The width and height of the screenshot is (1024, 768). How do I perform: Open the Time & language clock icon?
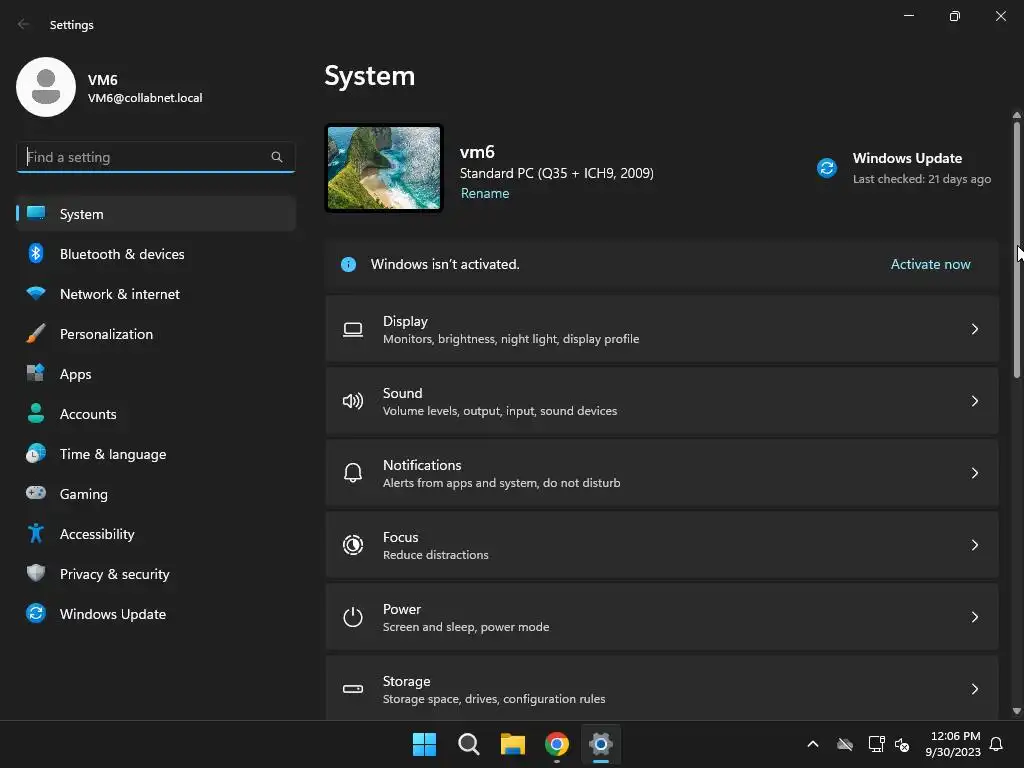36,453
